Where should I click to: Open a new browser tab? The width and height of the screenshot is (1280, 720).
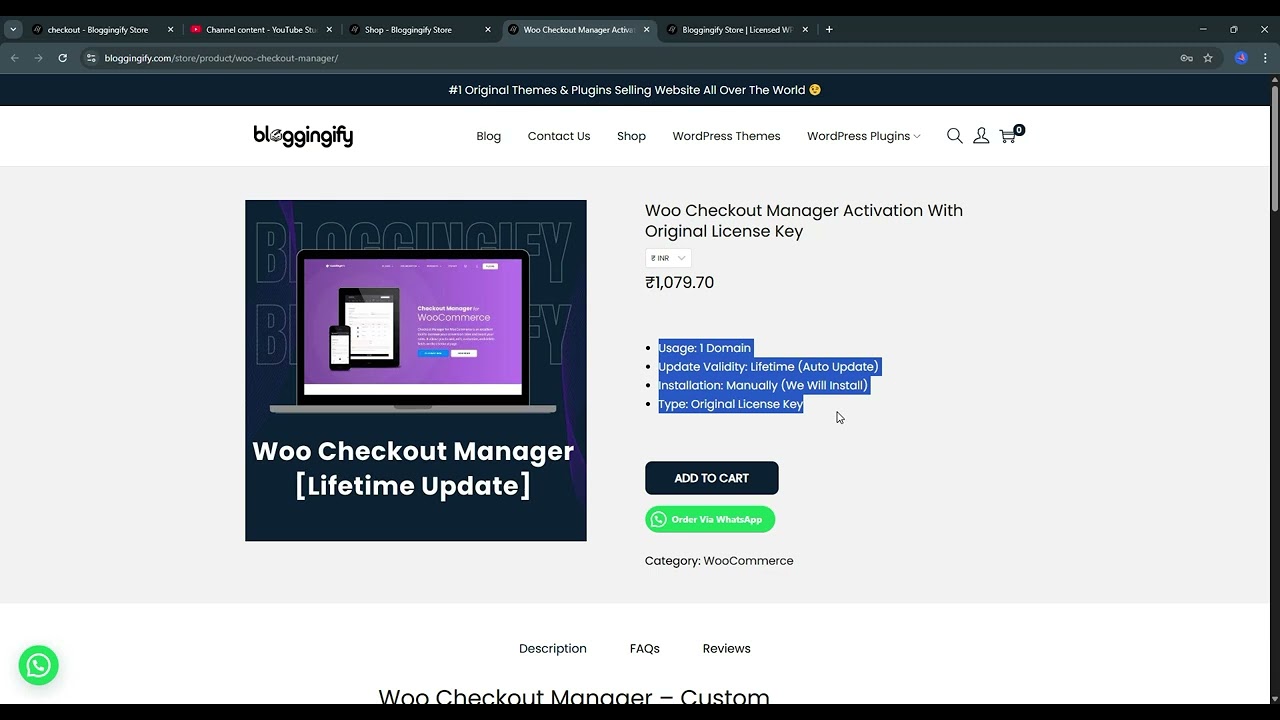[x=829, y=29]
